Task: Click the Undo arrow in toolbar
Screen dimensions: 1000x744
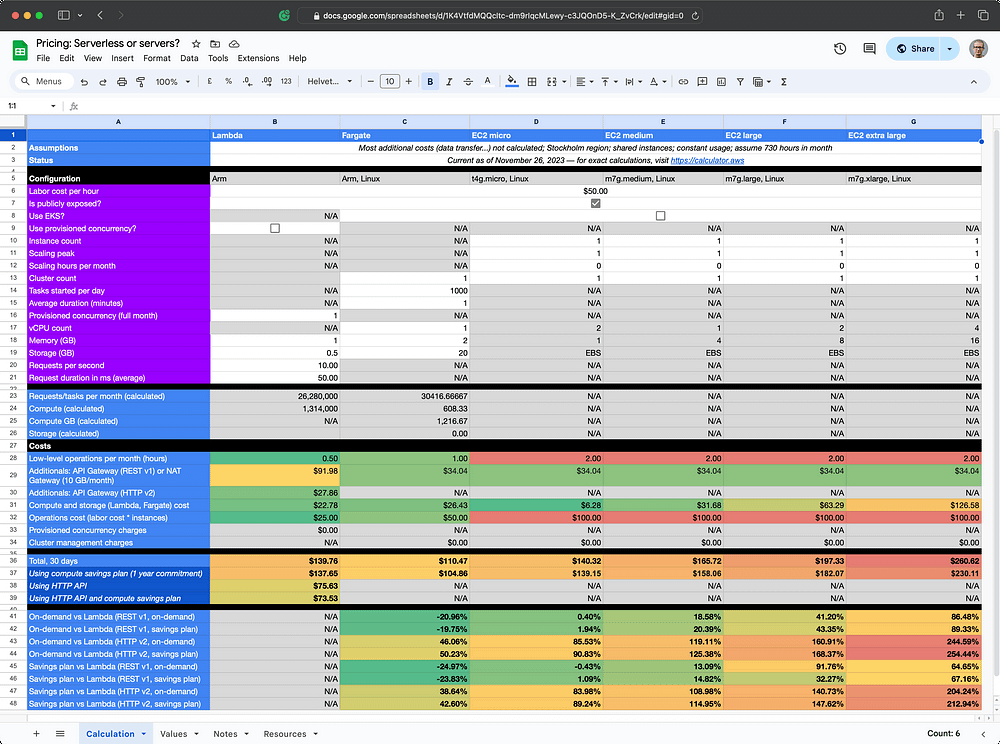Action: [84, 82]
